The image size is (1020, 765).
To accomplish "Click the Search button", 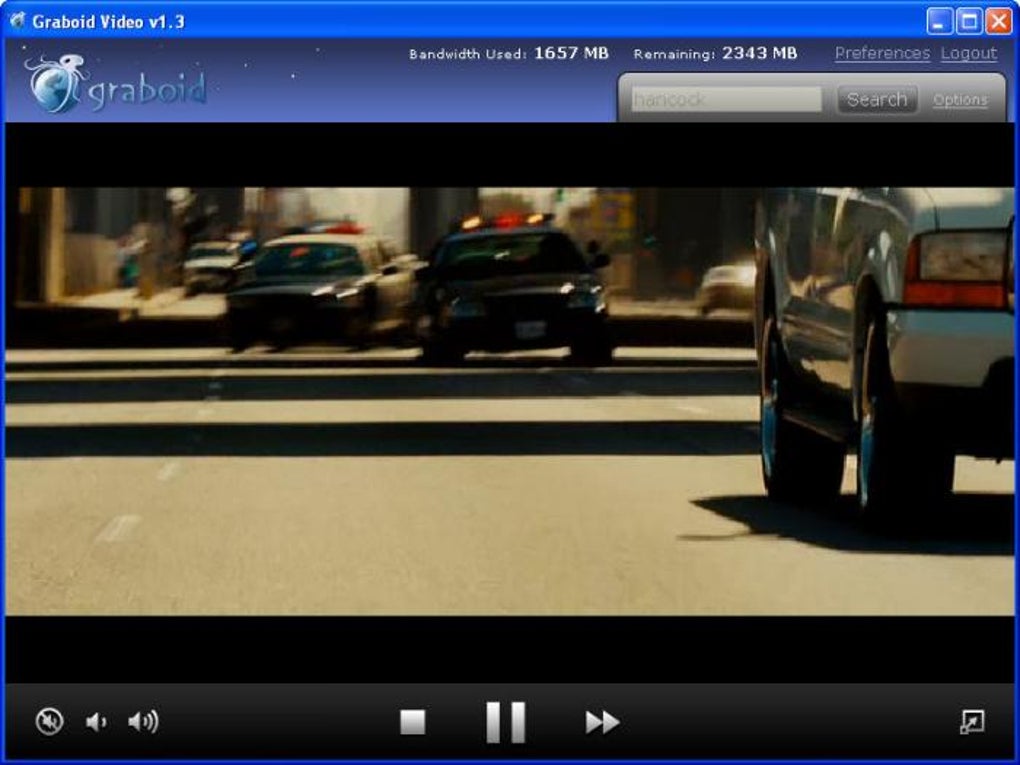I will (877, 100).
